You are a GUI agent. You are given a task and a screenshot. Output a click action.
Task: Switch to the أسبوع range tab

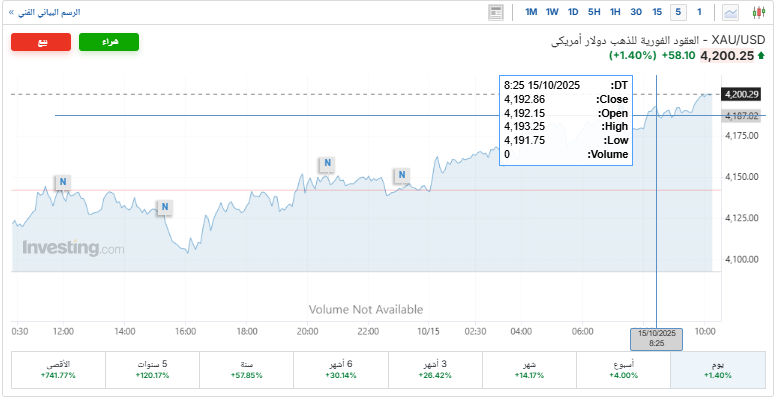624,370
